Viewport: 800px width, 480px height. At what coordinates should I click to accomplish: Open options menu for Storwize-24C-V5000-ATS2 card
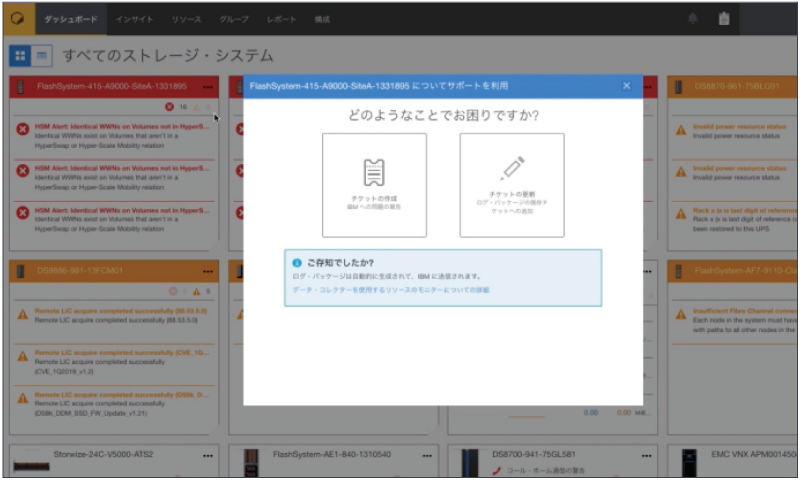pyautogui.click(x=208, y=456)
